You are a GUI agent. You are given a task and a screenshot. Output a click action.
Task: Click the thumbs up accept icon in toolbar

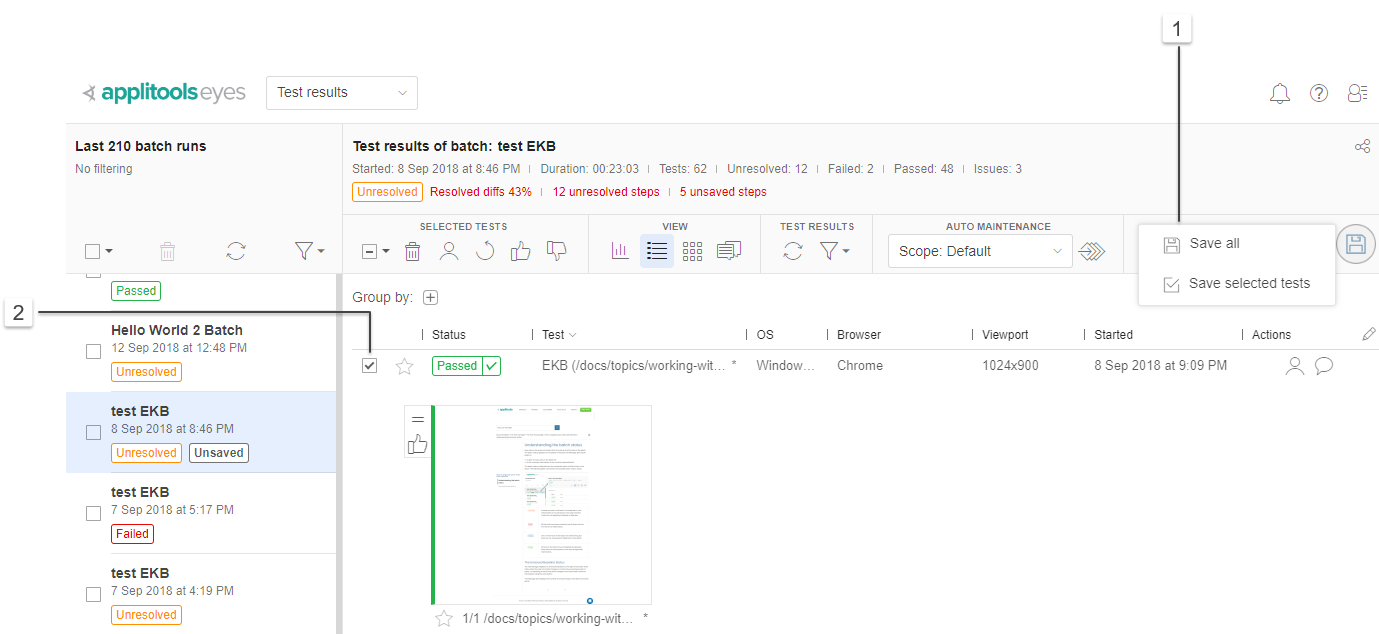tap(520, 251)
